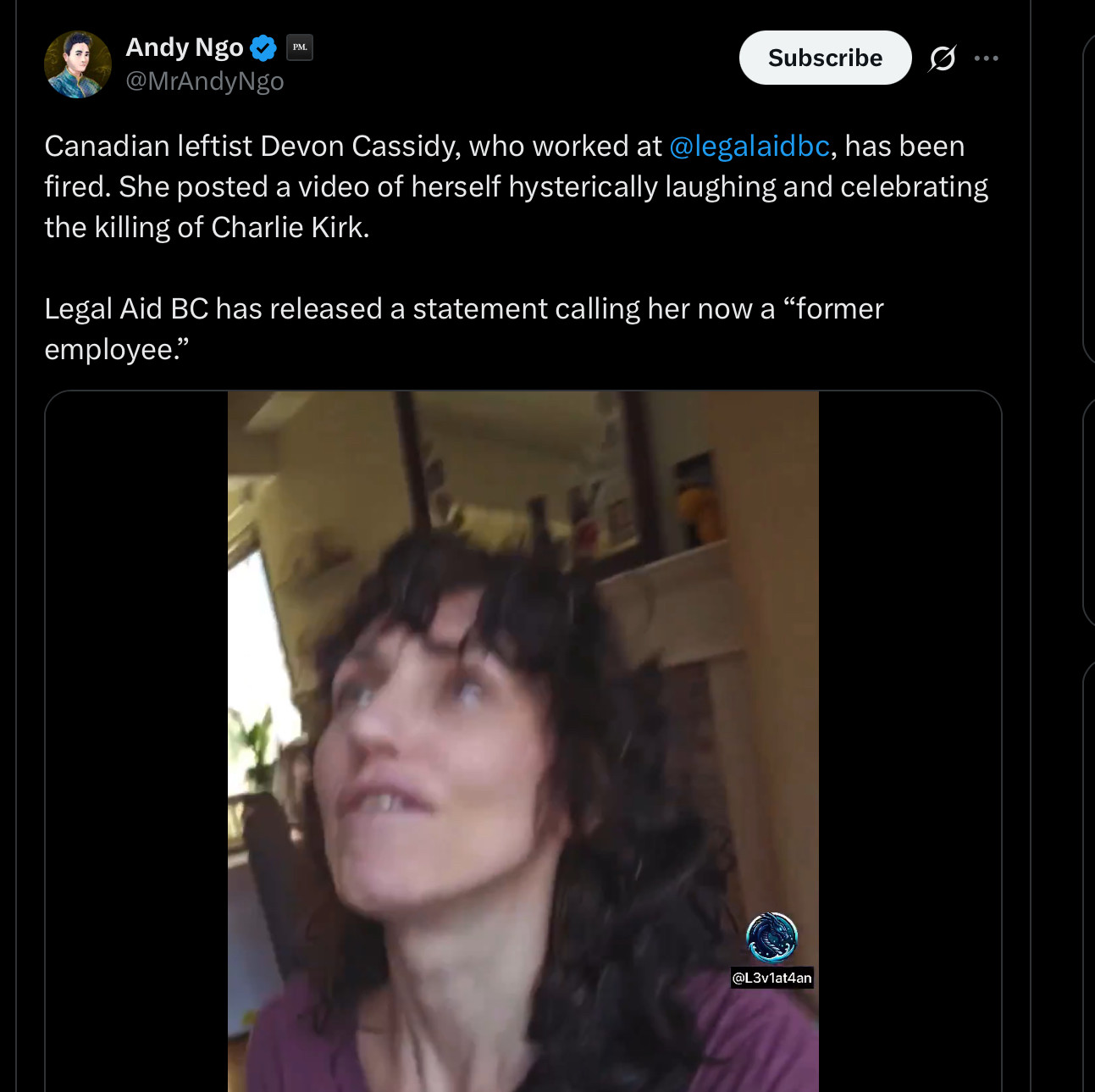Open Andy Ngo's profile avatar
1095x1092 pixels.
[x=77, y=64]
